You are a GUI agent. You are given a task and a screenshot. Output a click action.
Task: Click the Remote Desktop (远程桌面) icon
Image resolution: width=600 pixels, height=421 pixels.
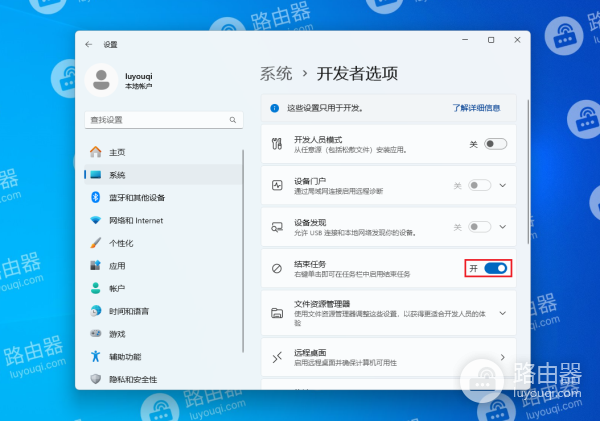coord(277,357)
